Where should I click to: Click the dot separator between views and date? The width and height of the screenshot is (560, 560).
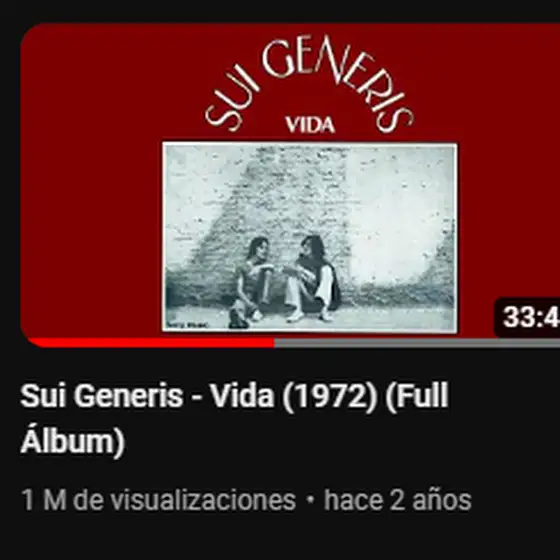310,500
